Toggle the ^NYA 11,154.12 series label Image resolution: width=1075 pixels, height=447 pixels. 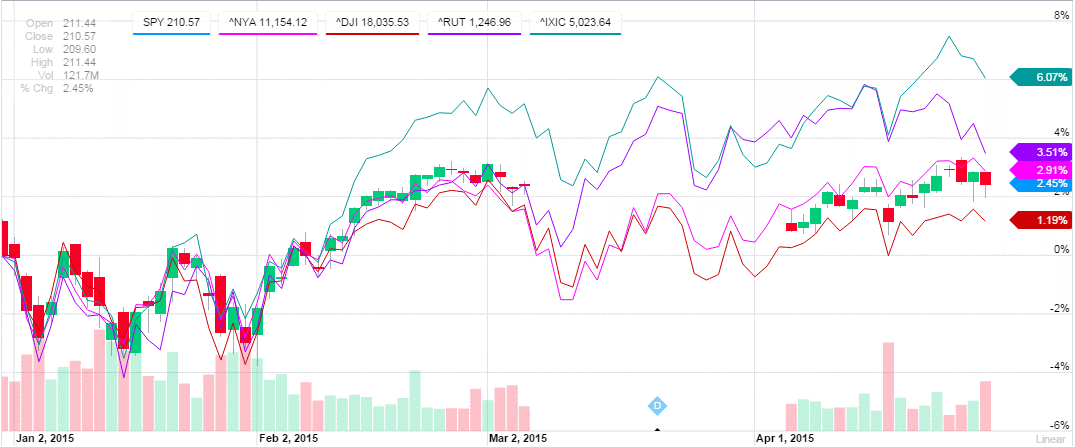(x=263, y=21)
